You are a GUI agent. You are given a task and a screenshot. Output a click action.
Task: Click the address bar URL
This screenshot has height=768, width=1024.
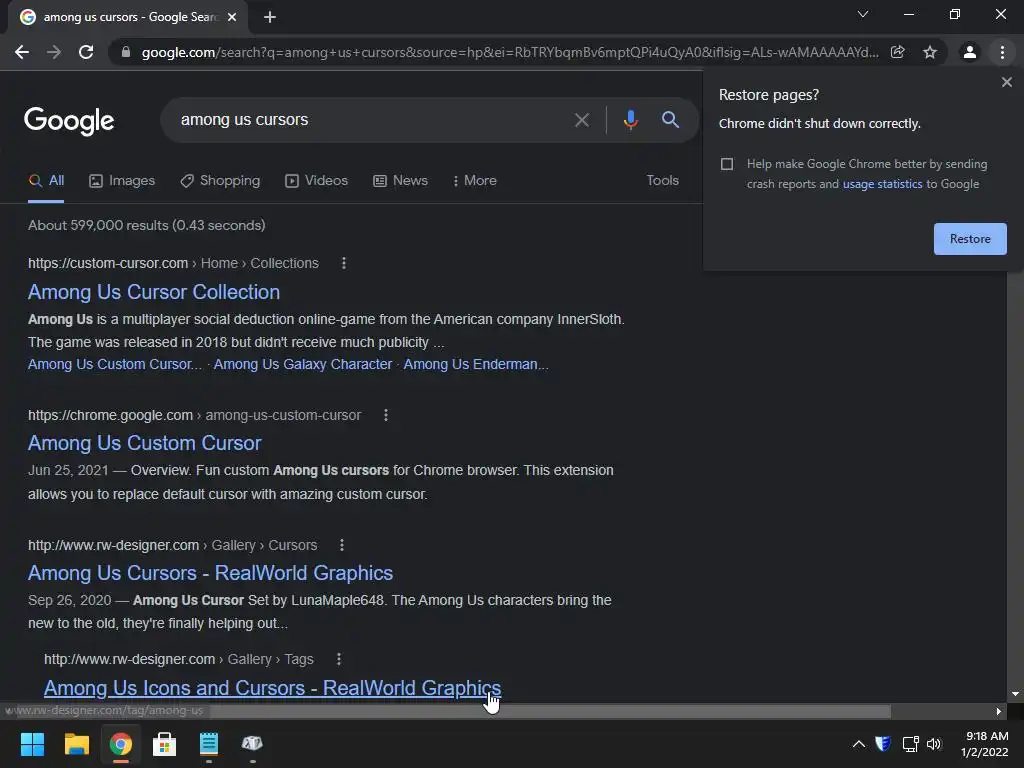(x=509, y=52)
